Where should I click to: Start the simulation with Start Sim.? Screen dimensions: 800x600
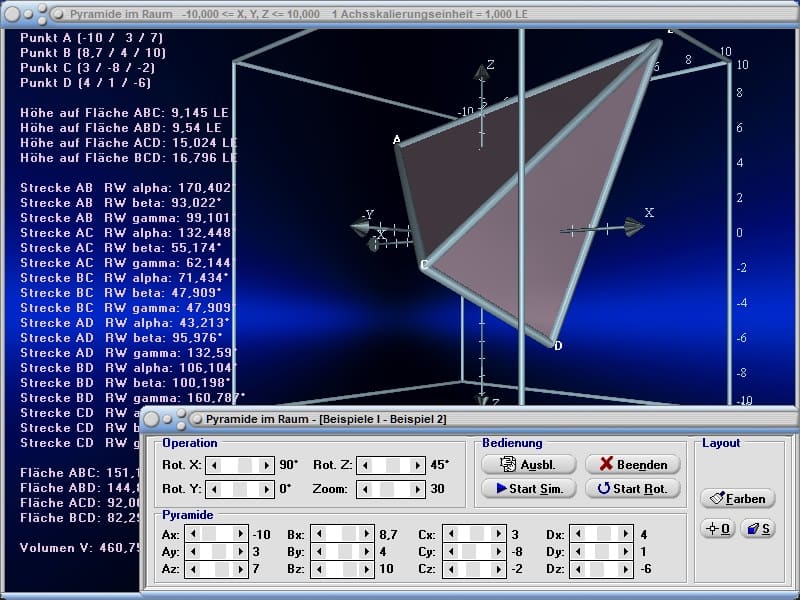pos(529,488)
